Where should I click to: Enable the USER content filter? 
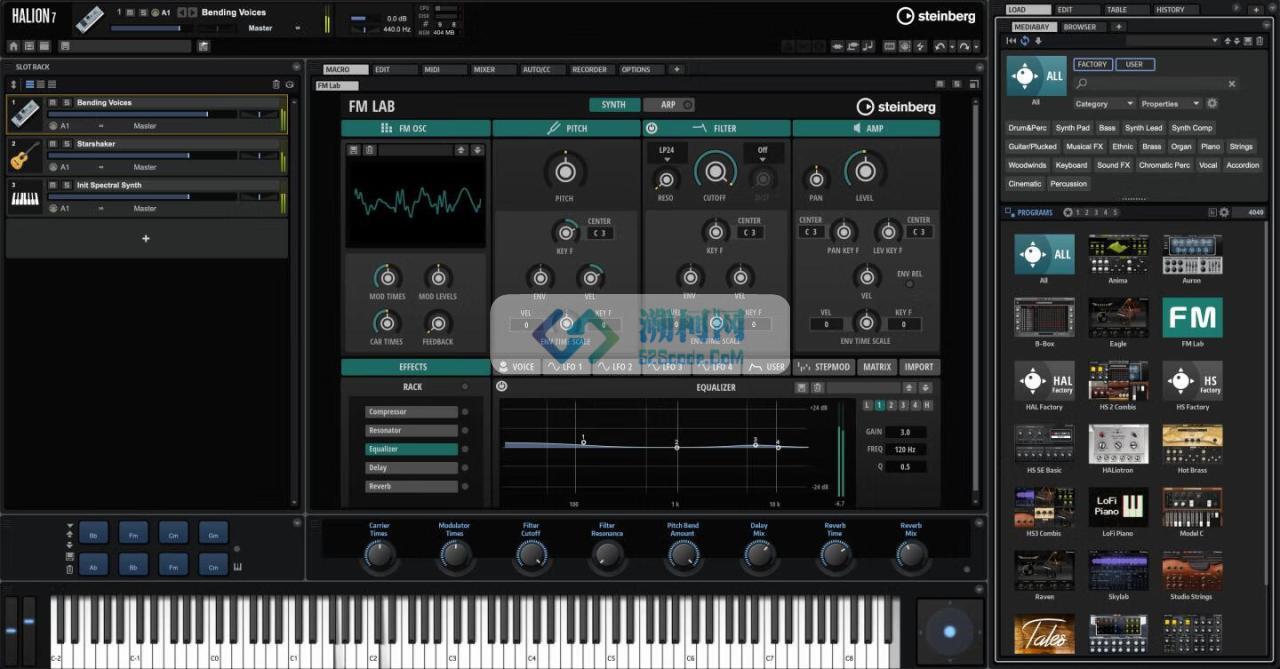(1134, 64)
